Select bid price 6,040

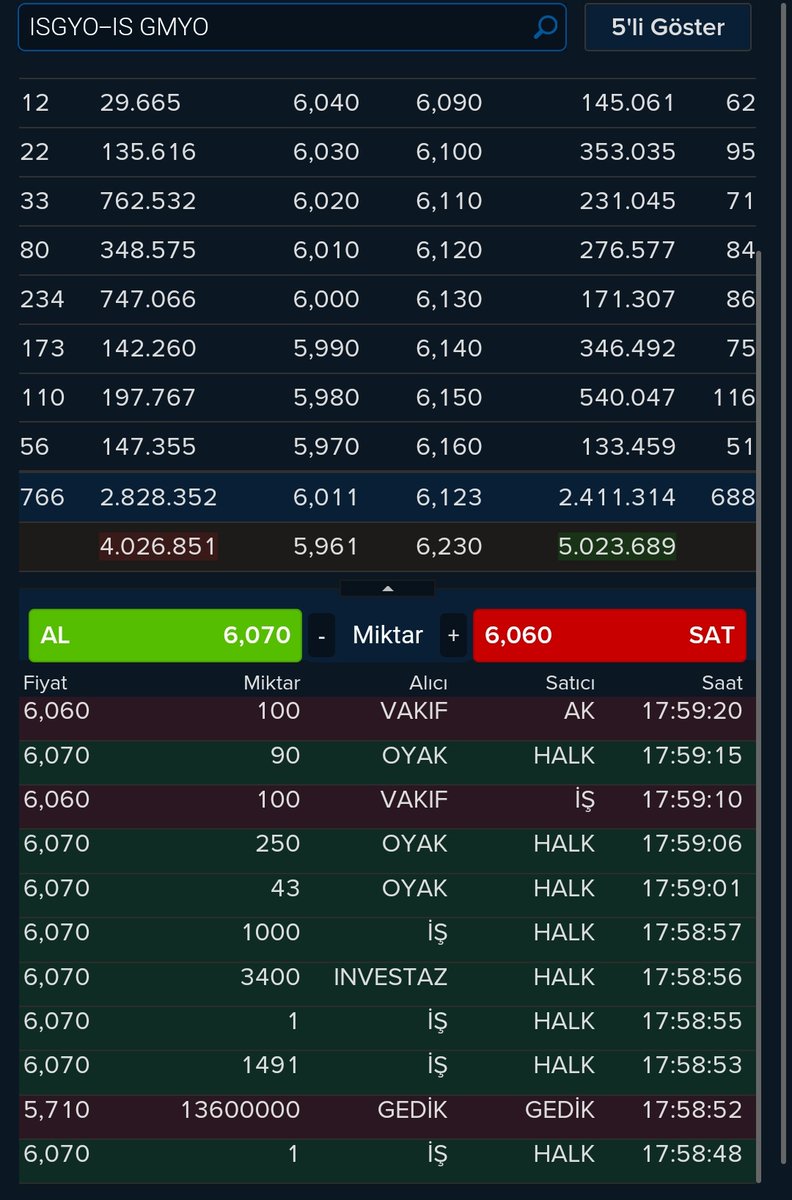coord(326,103)
